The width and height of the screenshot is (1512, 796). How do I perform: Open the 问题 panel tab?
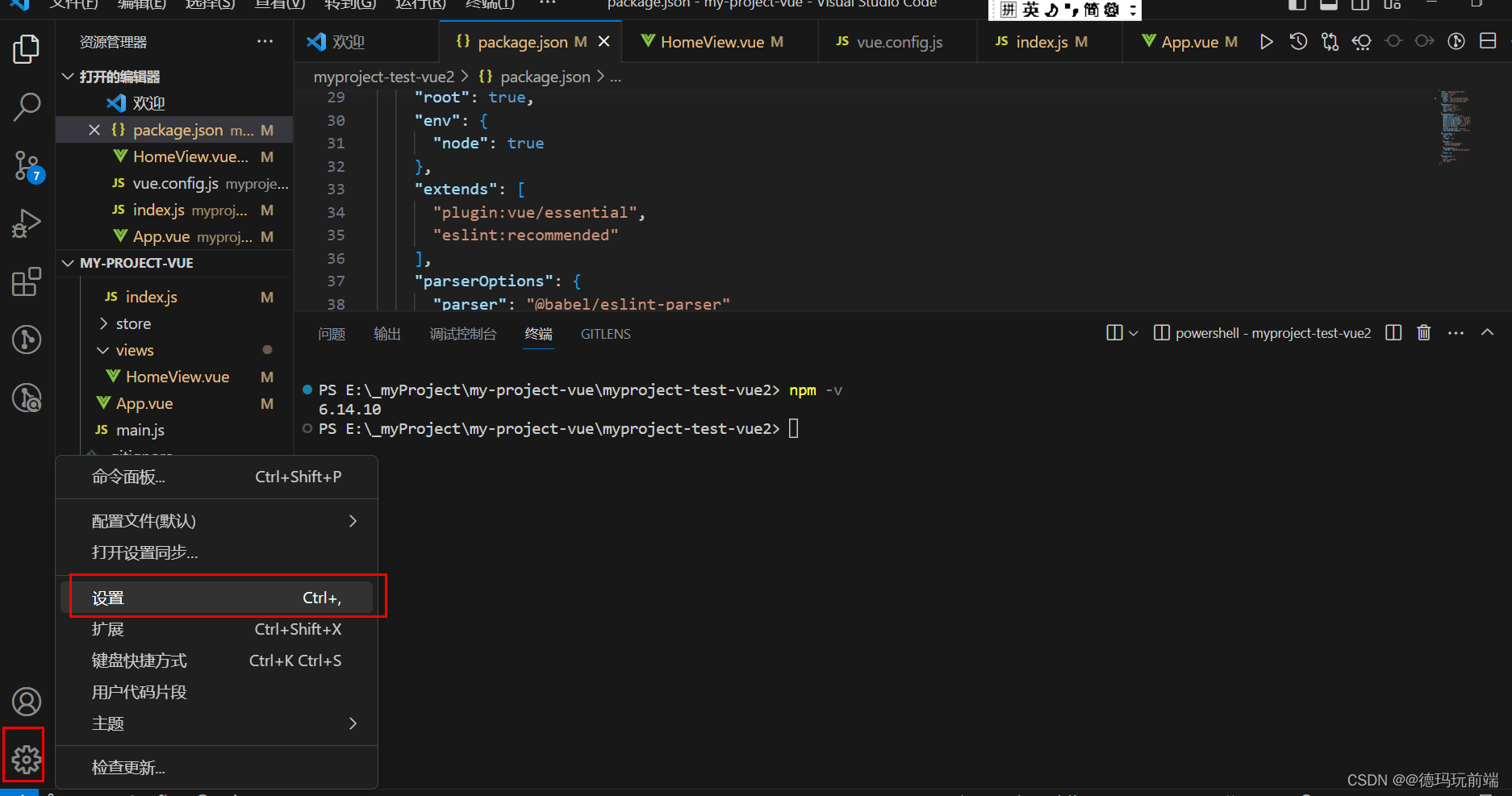click(332, 334)
